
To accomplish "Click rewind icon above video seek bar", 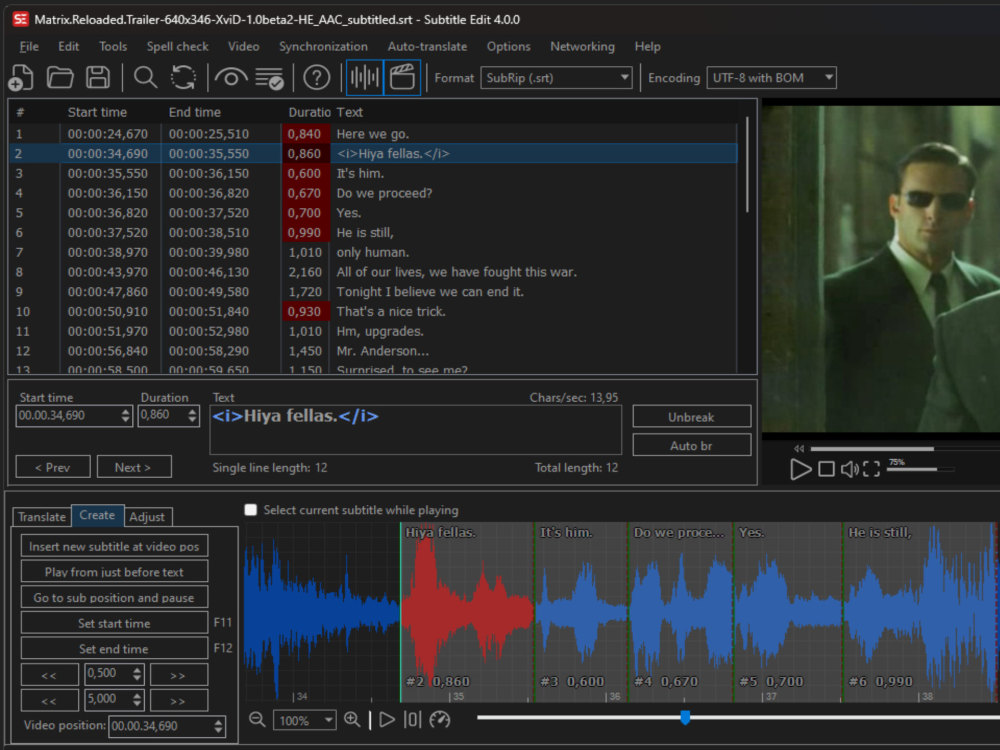I will [799, 448].
